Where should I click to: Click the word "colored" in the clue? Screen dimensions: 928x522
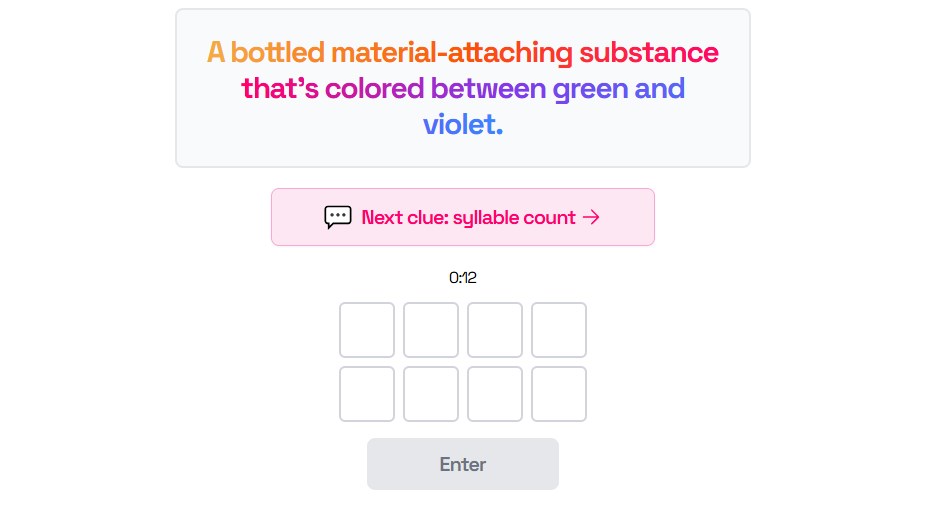coord(375,88)
